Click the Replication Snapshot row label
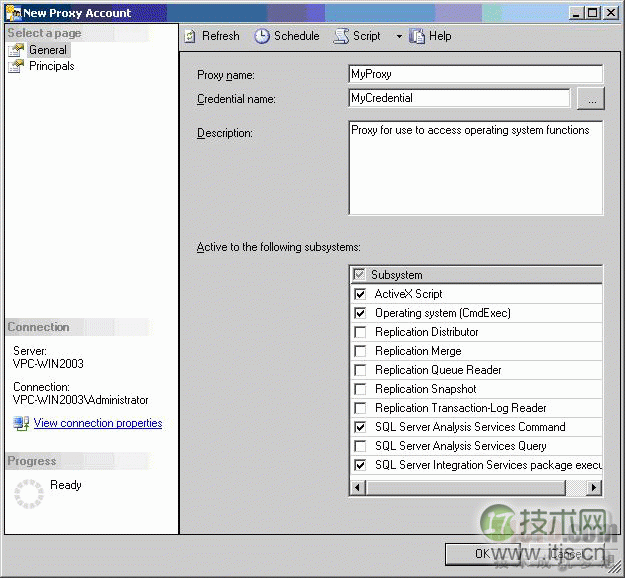 426,389
